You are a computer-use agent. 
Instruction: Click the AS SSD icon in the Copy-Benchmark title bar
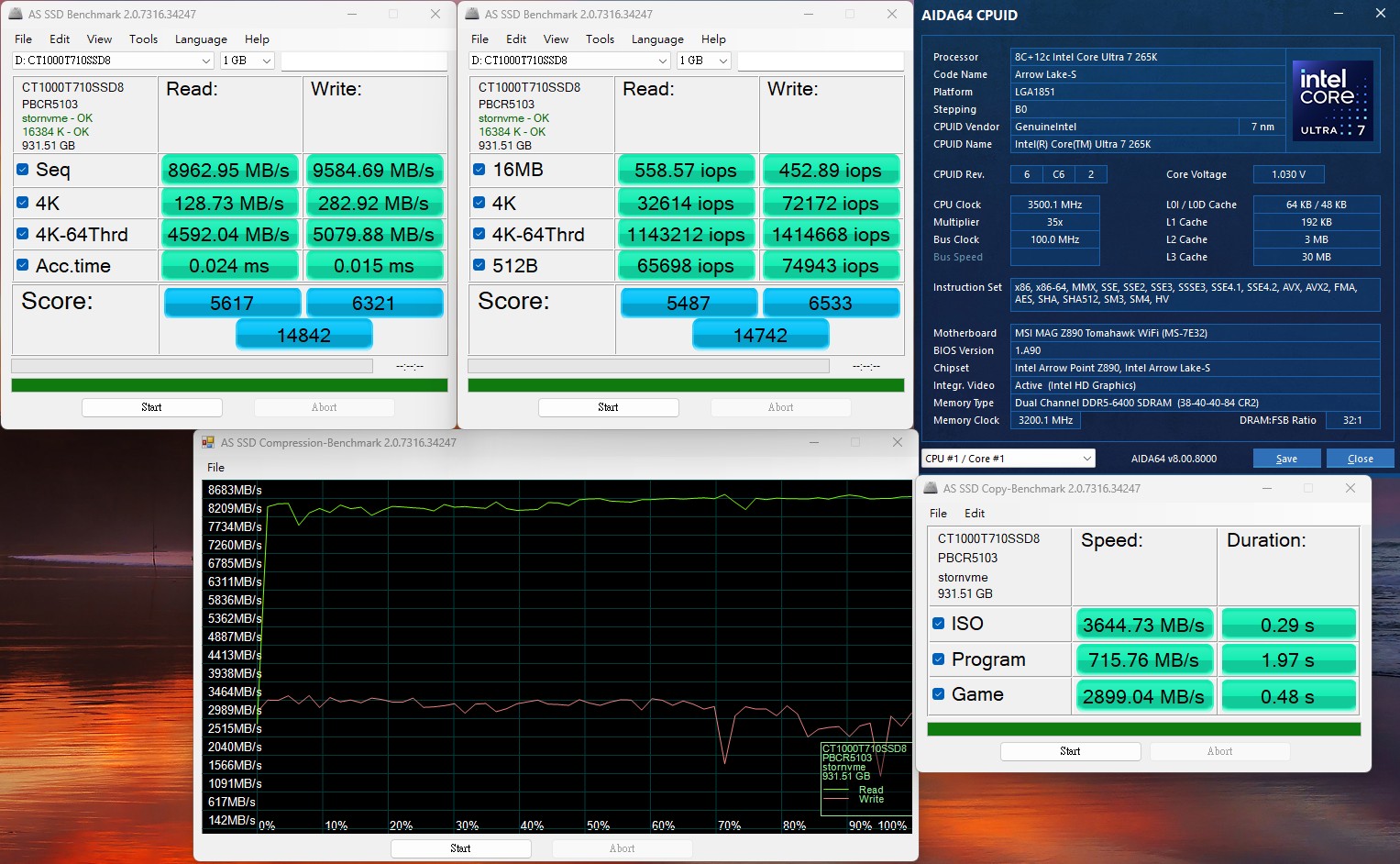[x=931, y=488]
